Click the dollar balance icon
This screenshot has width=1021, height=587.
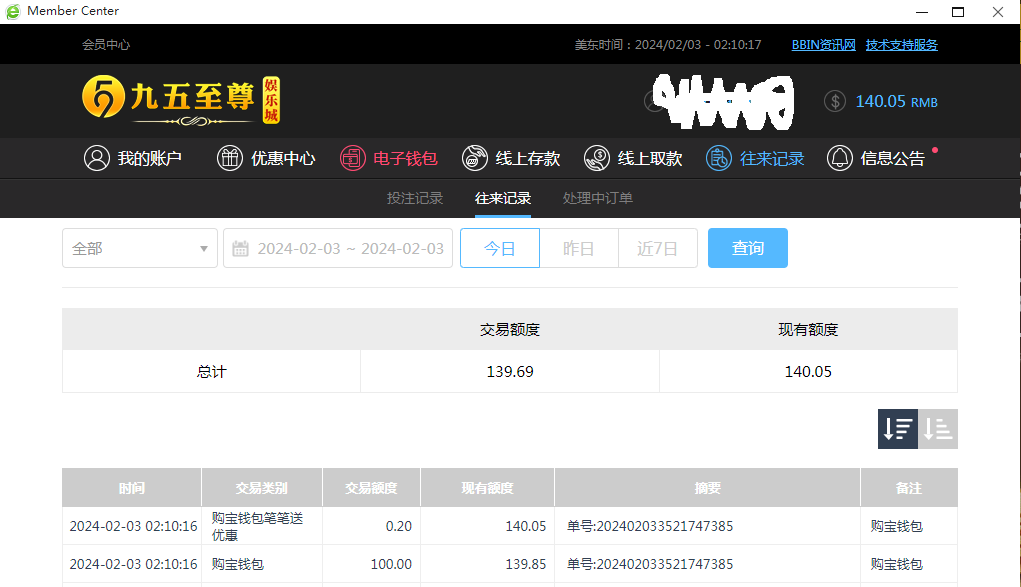pyautogui.click(x=835, y=102)
